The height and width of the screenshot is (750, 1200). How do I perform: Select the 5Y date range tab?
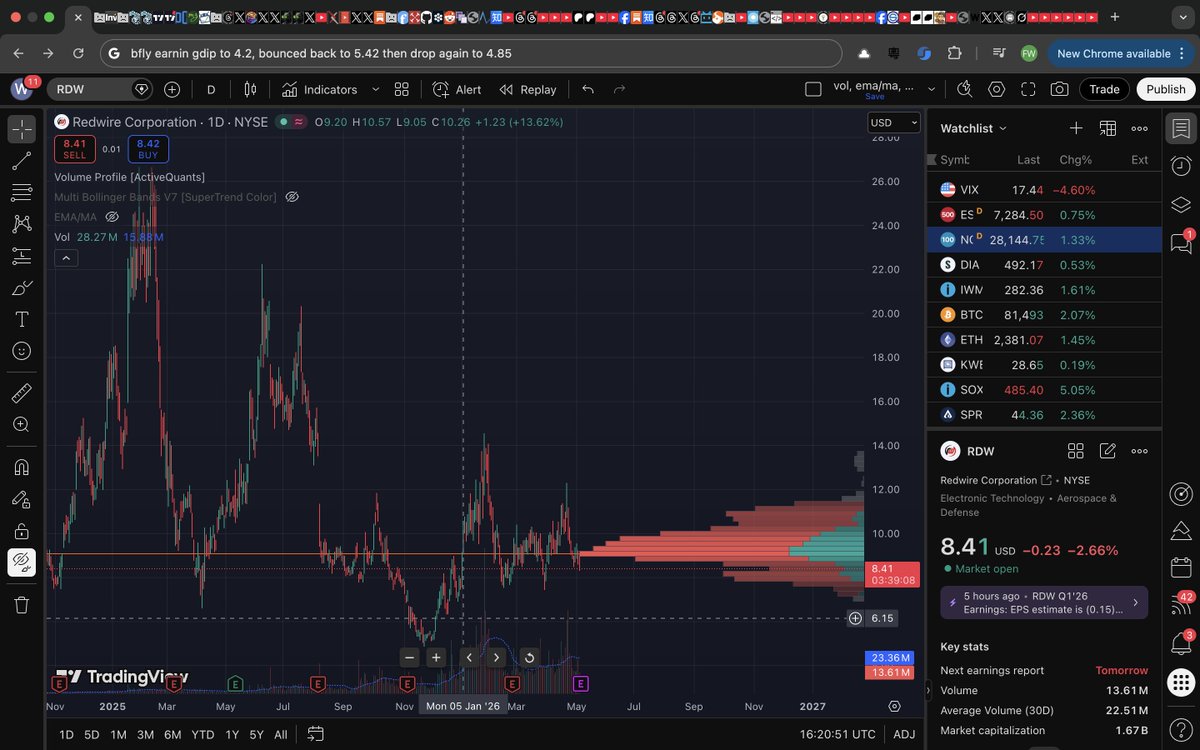click(256, 734)
